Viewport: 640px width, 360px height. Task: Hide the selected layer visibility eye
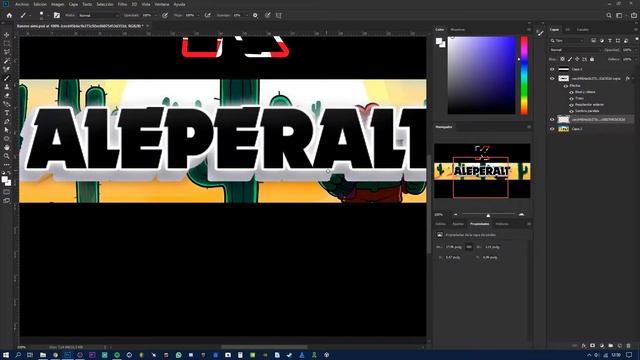tap(552, 120)
